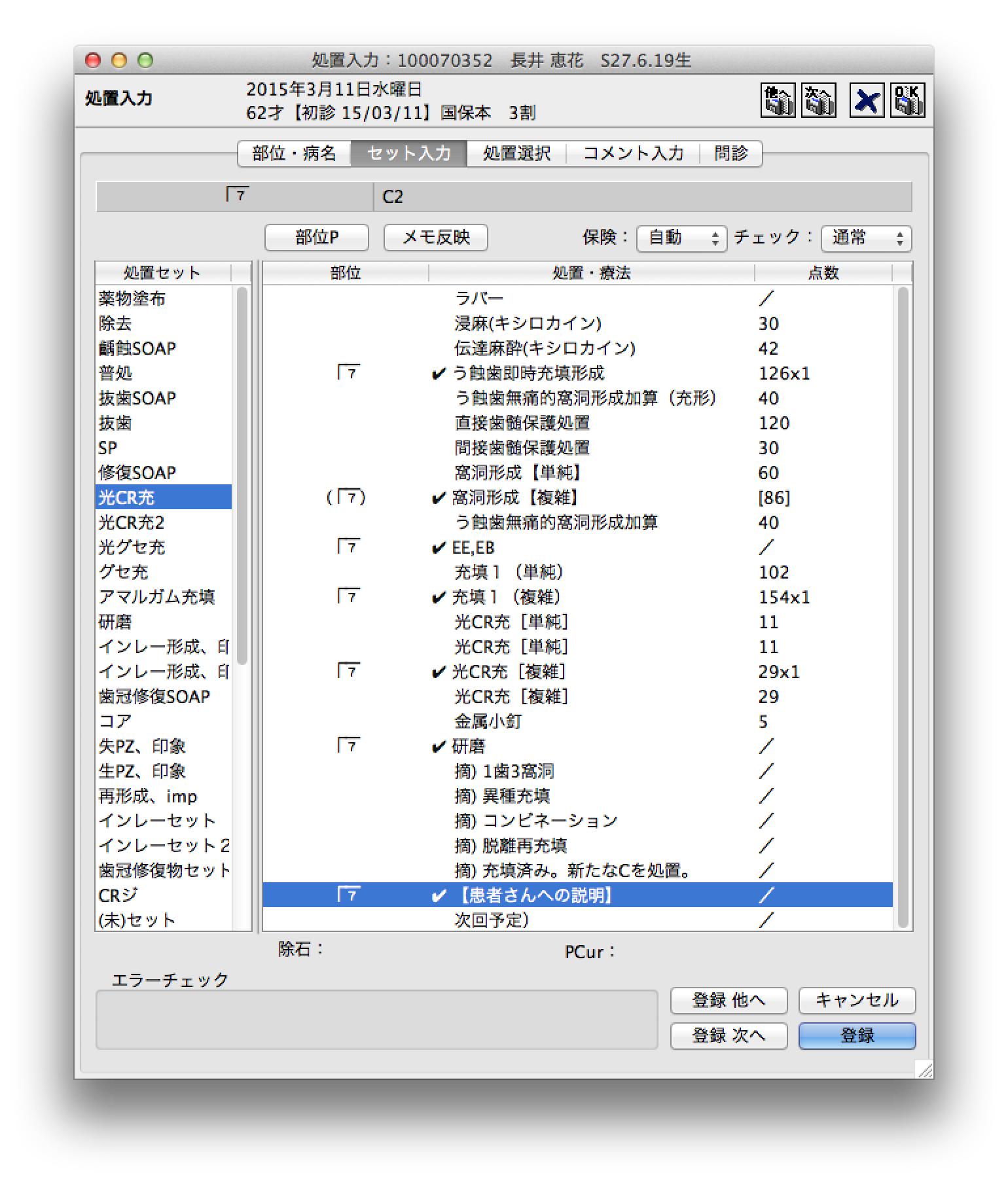Viewport: 1008px width, 1182px height.
Task: Click the ラバー treatment row
Action: [578, 299]
